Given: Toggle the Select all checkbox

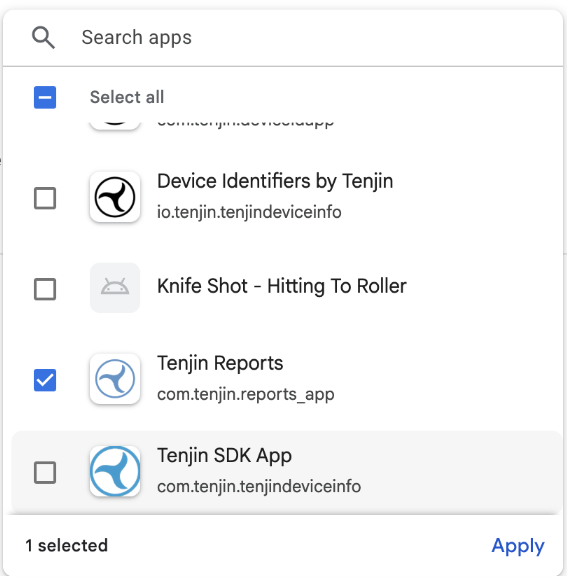Looking at the screenshot, I should coord(45,98).
